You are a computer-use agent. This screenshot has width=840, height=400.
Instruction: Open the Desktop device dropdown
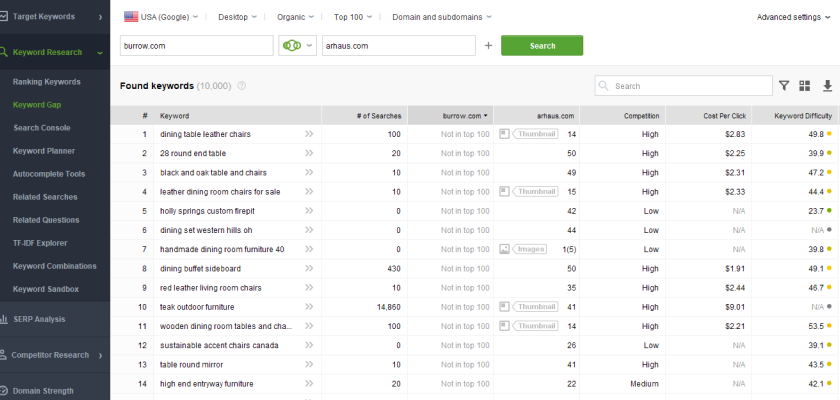237,17
